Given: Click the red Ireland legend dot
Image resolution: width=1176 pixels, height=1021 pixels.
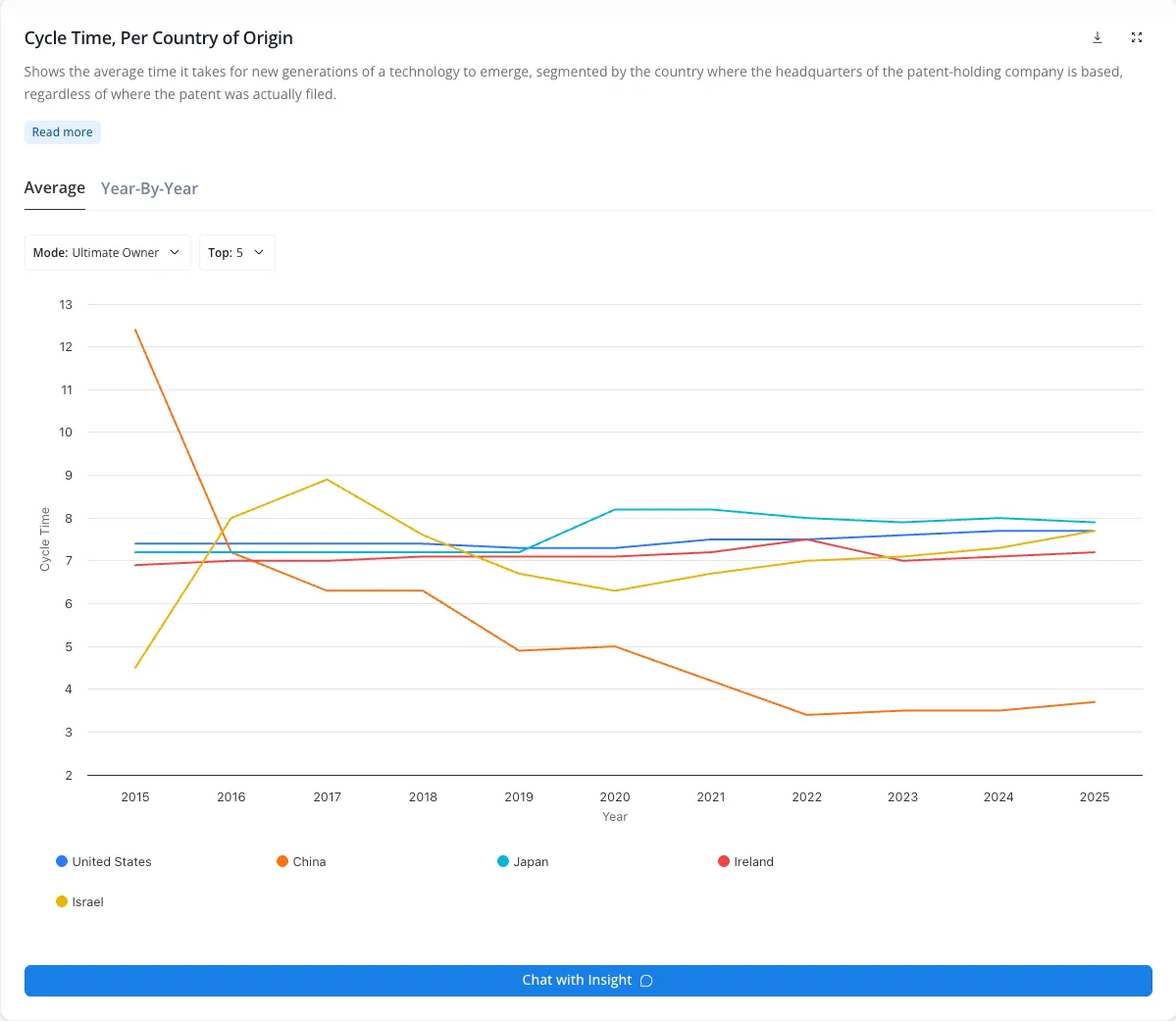Looking at the screenshot, I should (724, 861).
